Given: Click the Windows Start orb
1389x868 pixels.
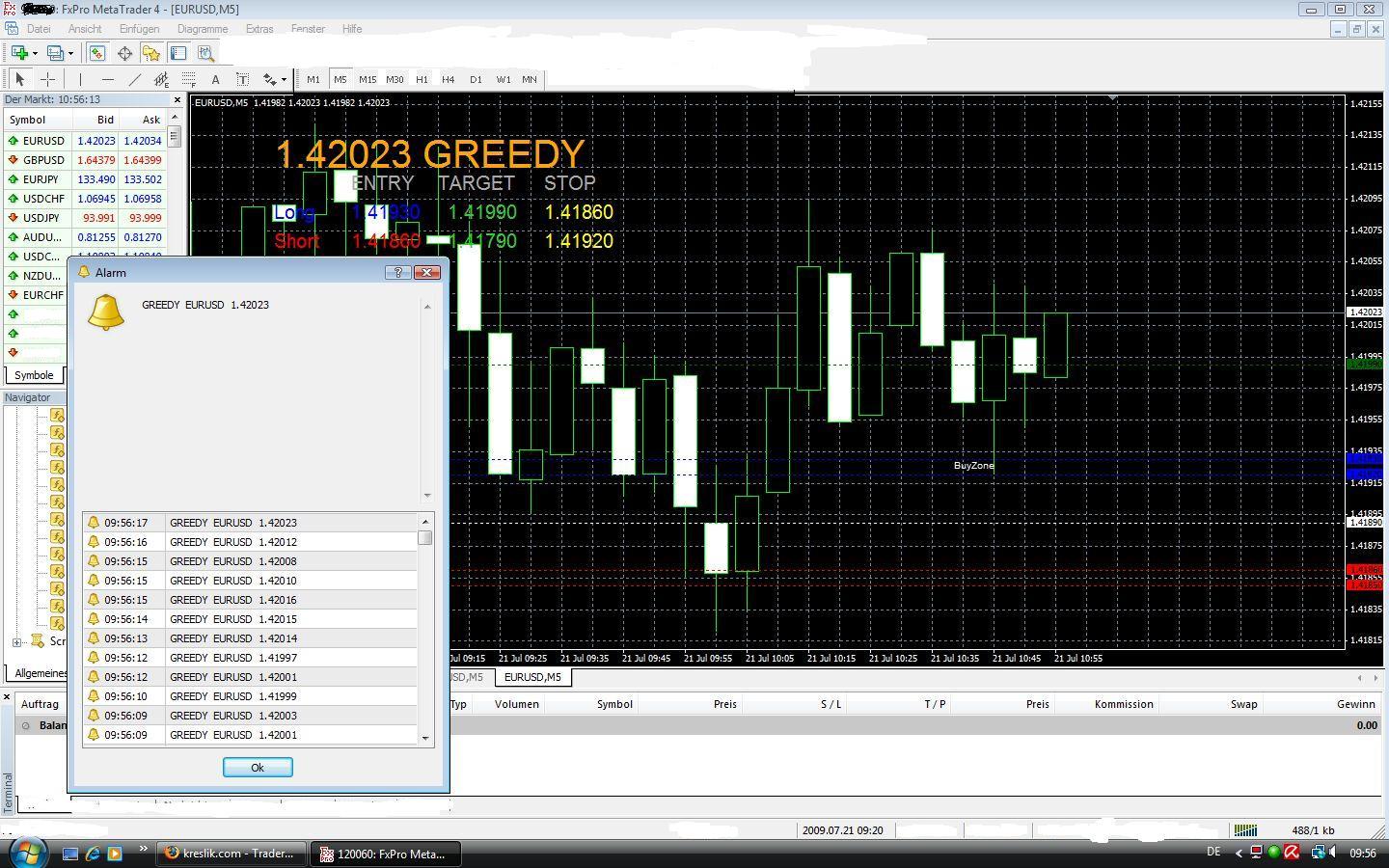Looking at the screenshot, I should point(27,853).
